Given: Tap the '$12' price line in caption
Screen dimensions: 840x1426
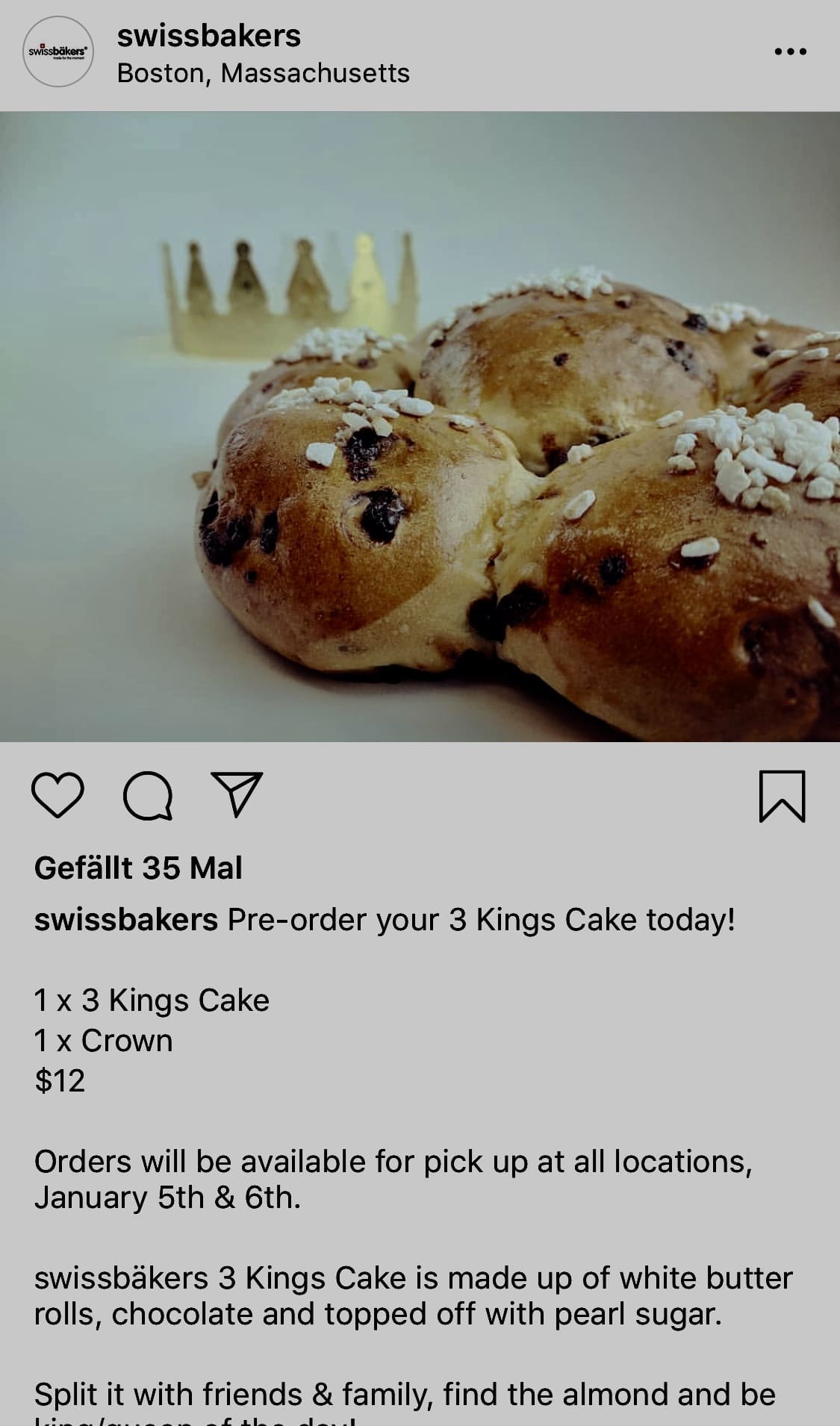Looking at the screenshot, I should [x=60, y=1080].
